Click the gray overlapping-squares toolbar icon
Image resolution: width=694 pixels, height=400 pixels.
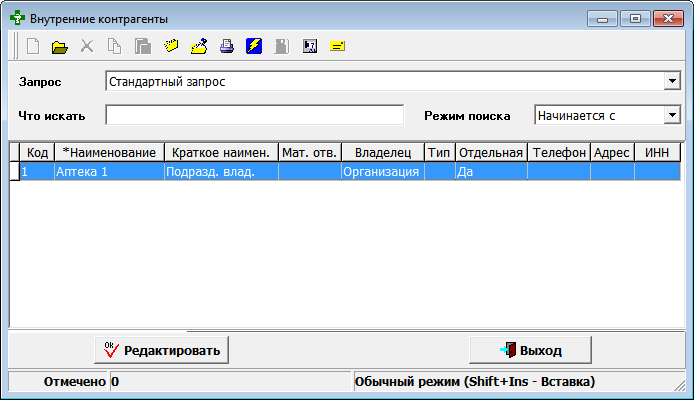(x=143, y=46)
